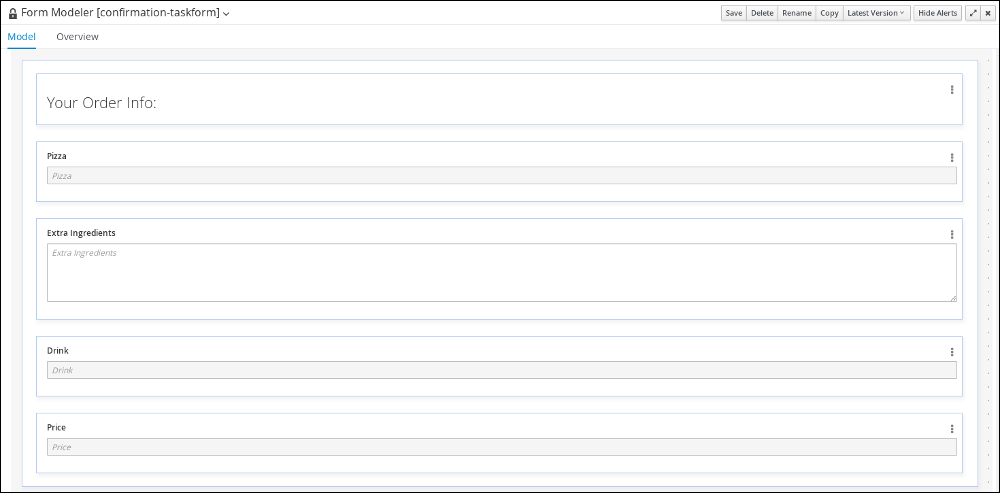The height and width of the screenshot is (493, 1000).
Task: Expand chevron next to confirmation-taskform title
Action: tap(226, 14)
